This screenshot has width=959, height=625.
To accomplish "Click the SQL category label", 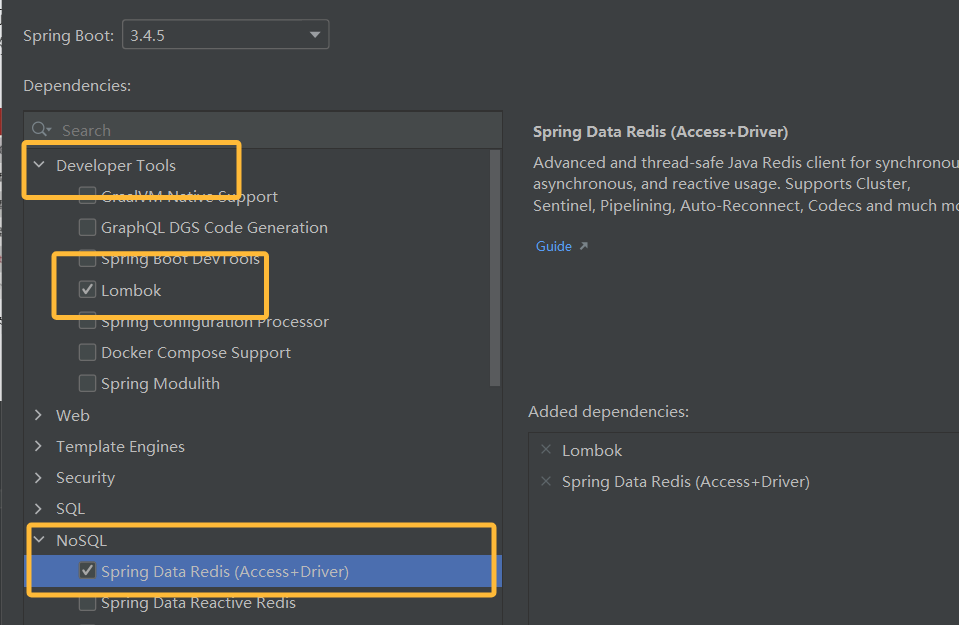I will [x=70, y=509].
